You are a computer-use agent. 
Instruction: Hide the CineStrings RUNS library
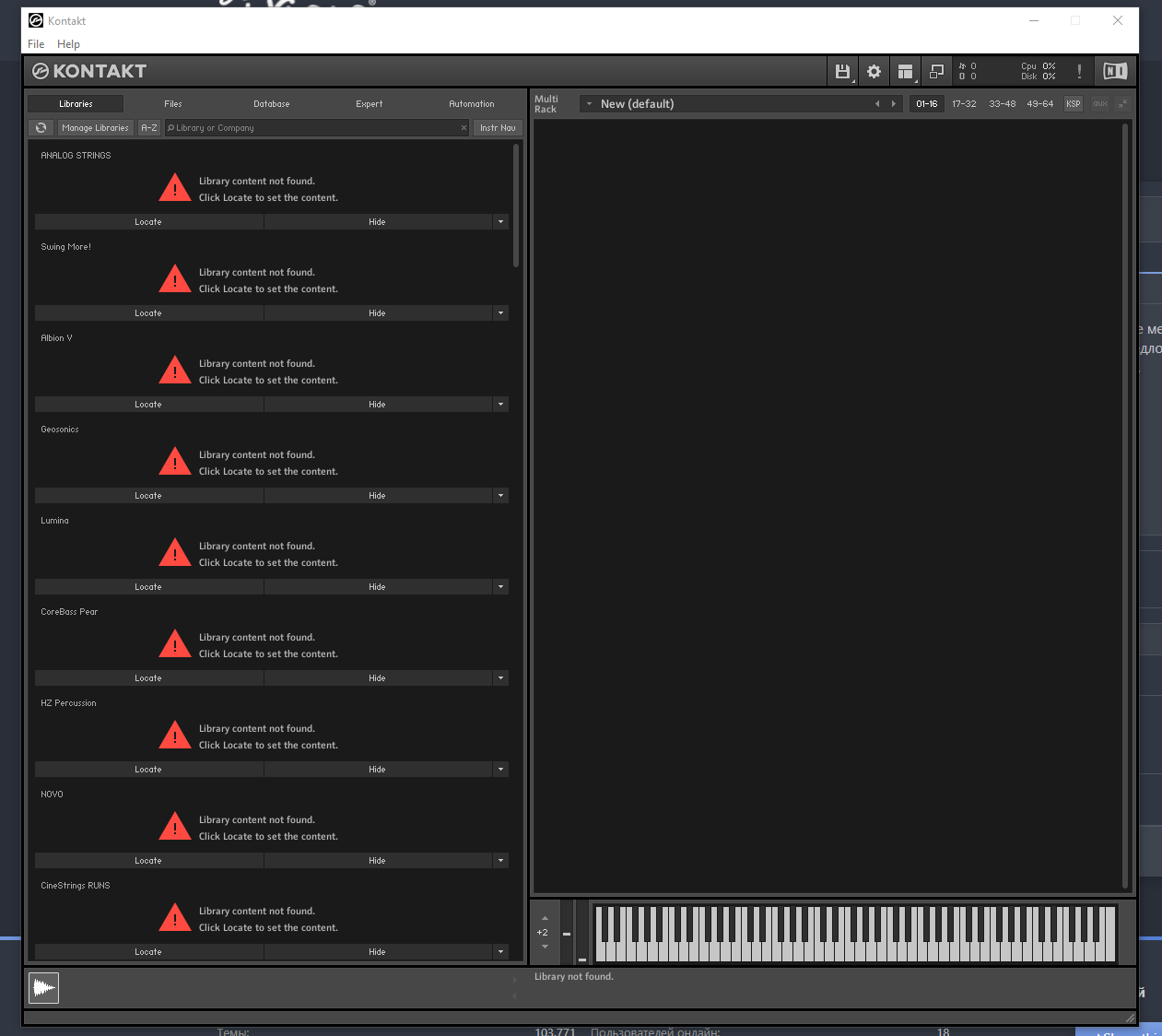point(378,952)
